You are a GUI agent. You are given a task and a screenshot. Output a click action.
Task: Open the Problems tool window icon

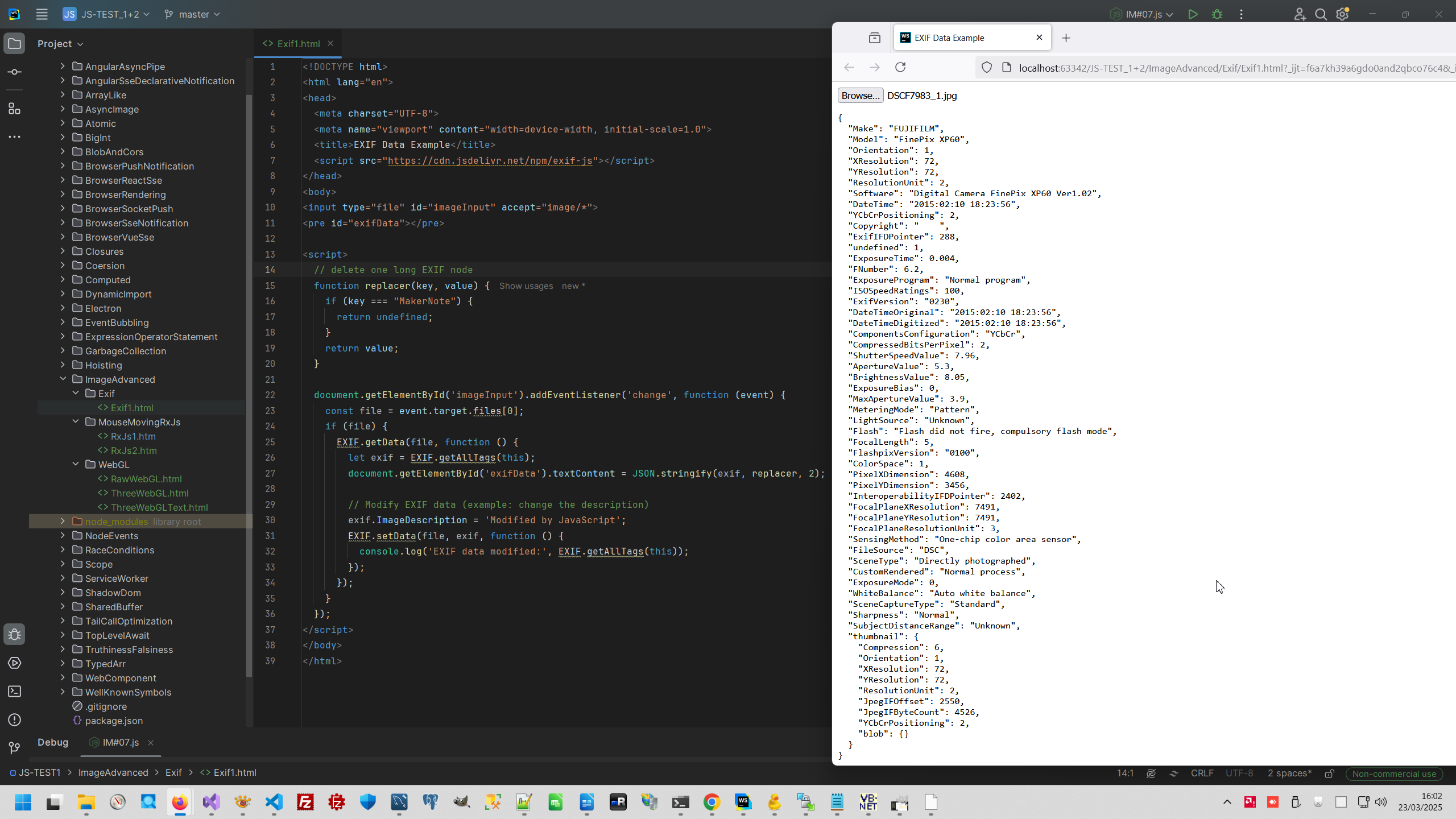(x=15, y=720)
